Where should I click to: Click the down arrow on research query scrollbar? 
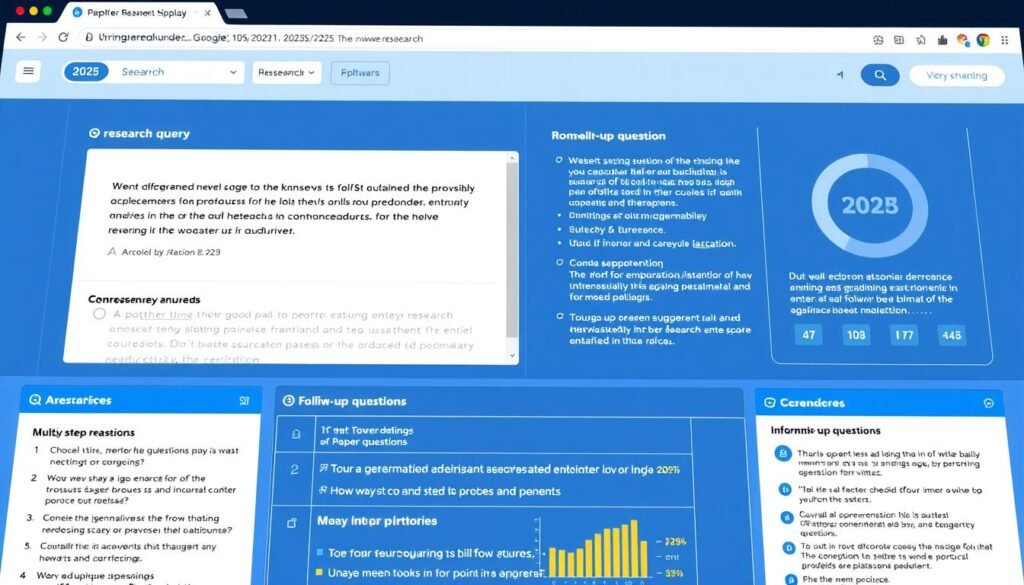pyautogui.click(x=513, y=355)
